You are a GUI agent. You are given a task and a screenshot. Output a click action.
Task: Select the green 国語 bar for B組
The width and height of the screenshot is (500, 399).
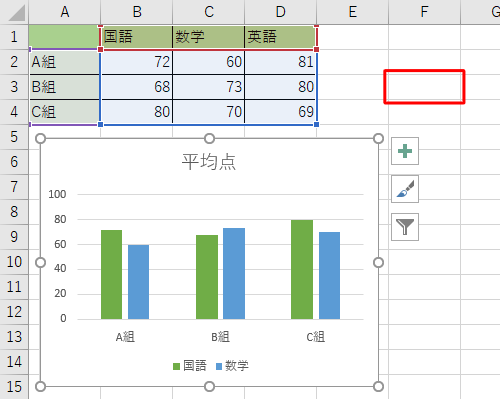[x=207, y=277]
